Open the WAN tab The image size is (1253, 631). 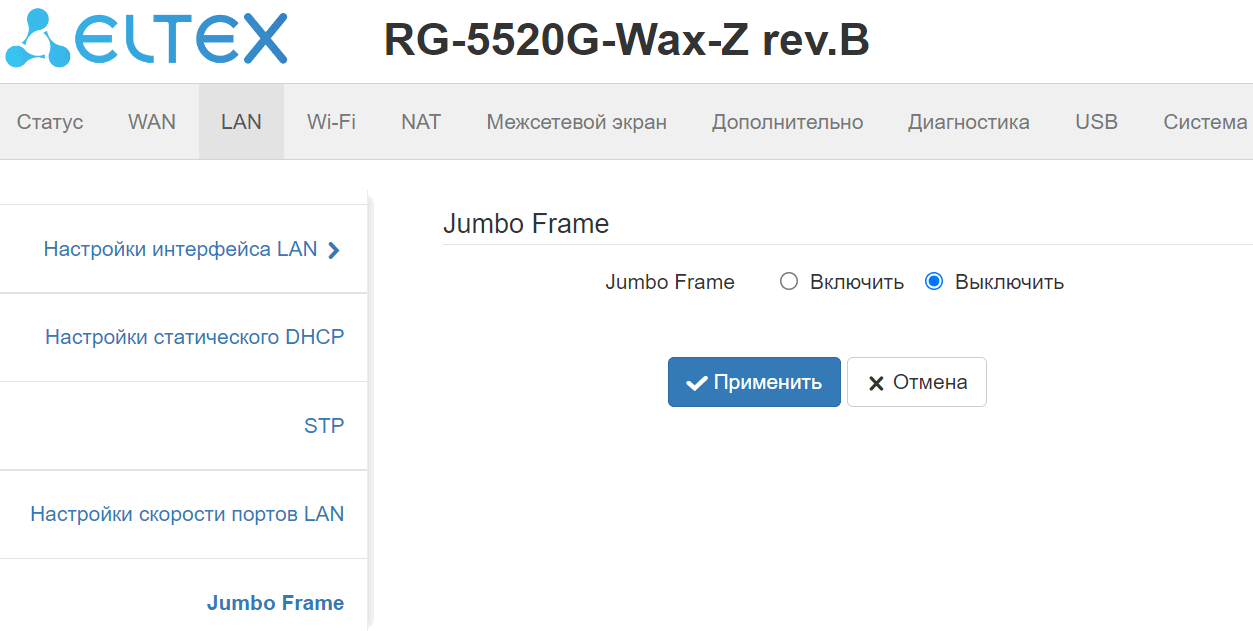click(152, 122)
